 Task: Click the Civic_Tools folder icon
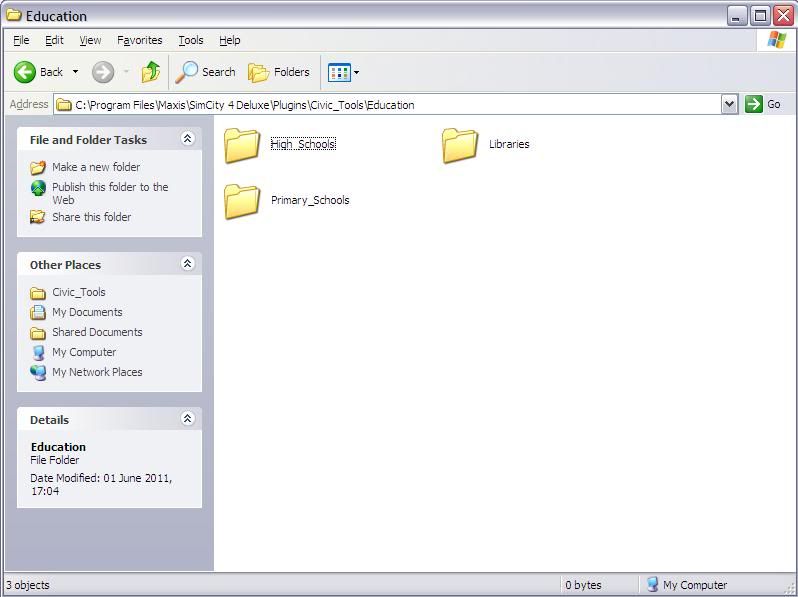pyautogui.click(x=38, y=293)
